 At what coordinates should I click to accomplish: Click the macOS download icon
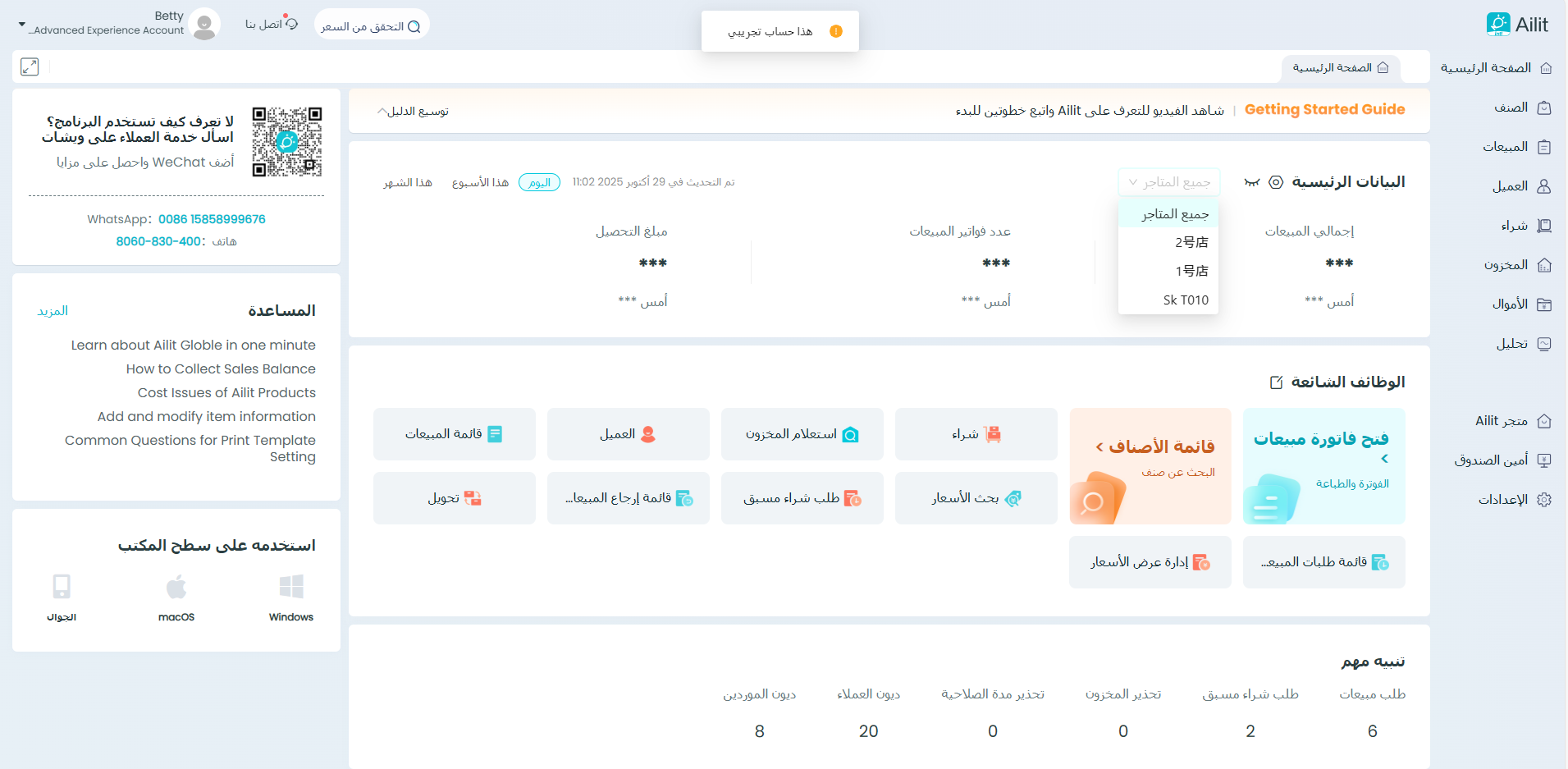pos(176,588)
